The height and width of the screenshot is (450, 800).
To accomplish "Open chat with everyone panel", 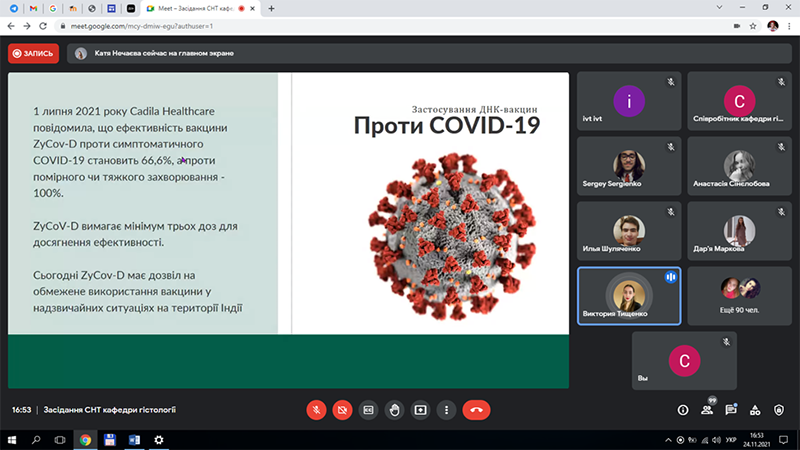I will tap(731, 409).
